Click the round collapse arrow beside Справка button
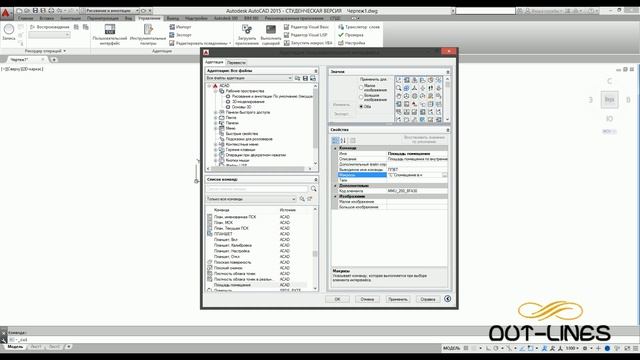640x360 pixels. 448,299
